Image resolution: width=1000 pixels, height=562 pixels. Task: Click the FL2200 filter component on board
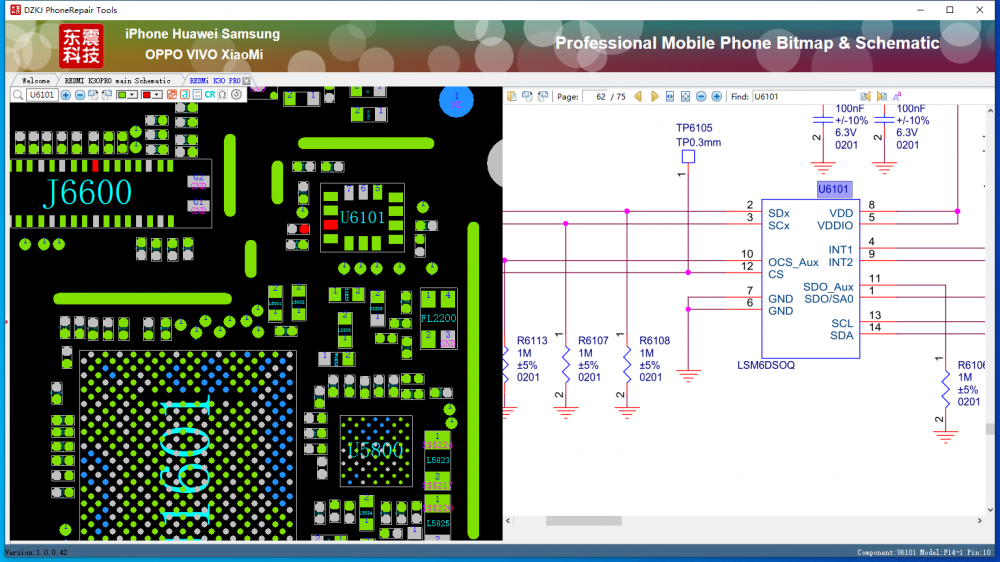438,318
